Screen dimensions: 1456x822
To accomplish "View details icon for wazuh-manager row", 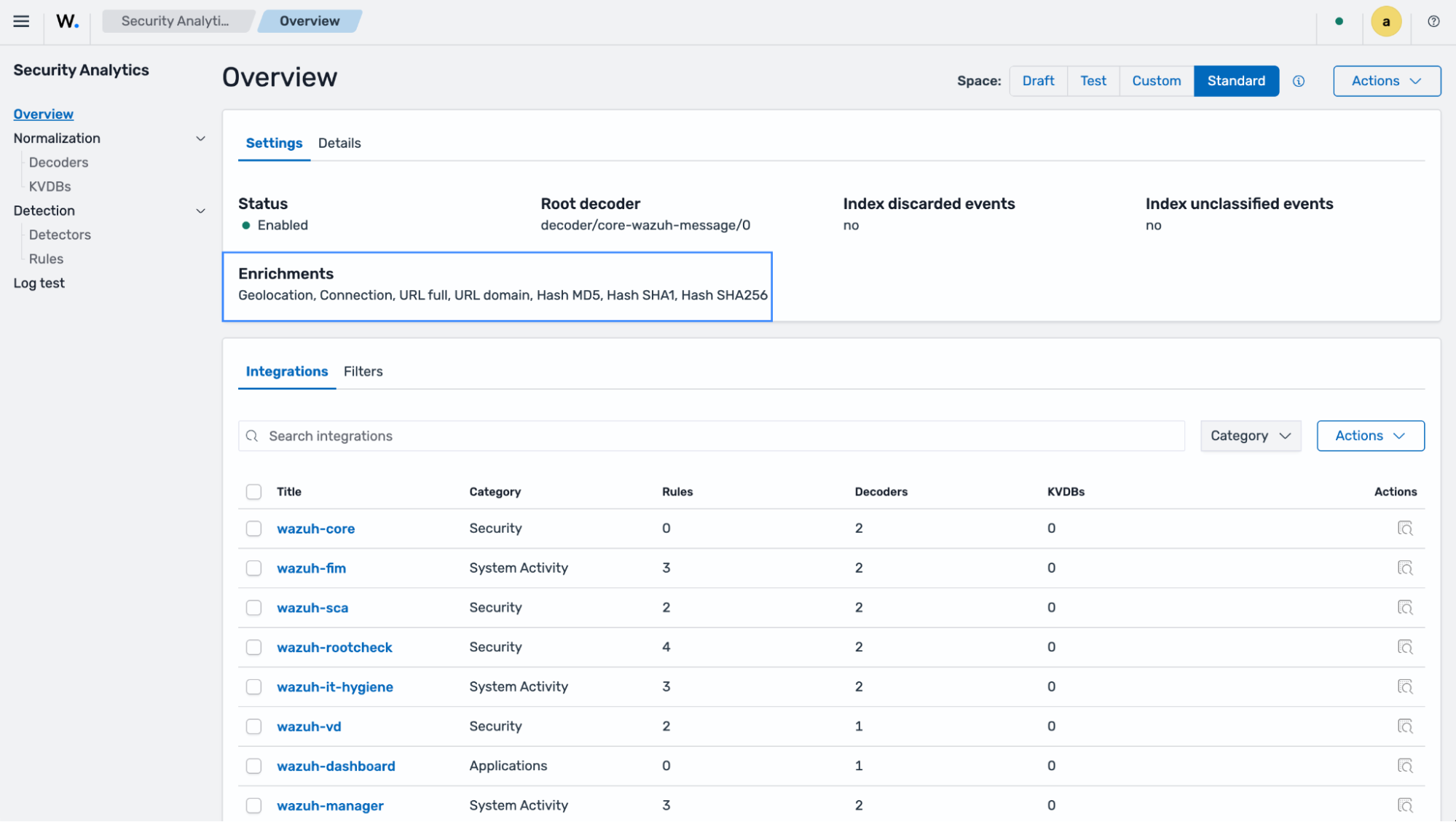I will pyautogui.click(x=1405, y=805).
